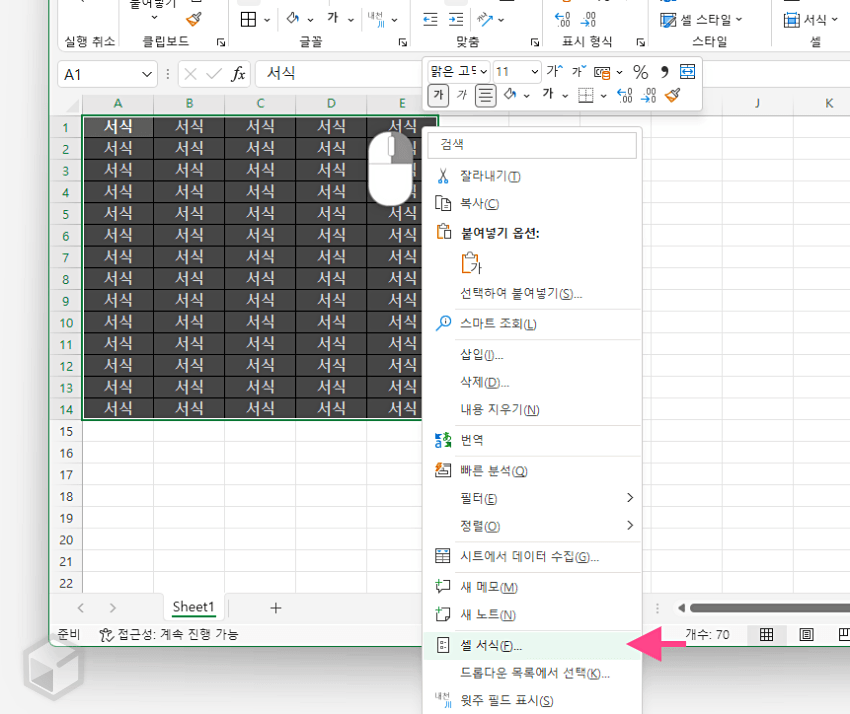Open the Number Format group dialog launcher
Screen dimensions: 850x714
point(641,42)
